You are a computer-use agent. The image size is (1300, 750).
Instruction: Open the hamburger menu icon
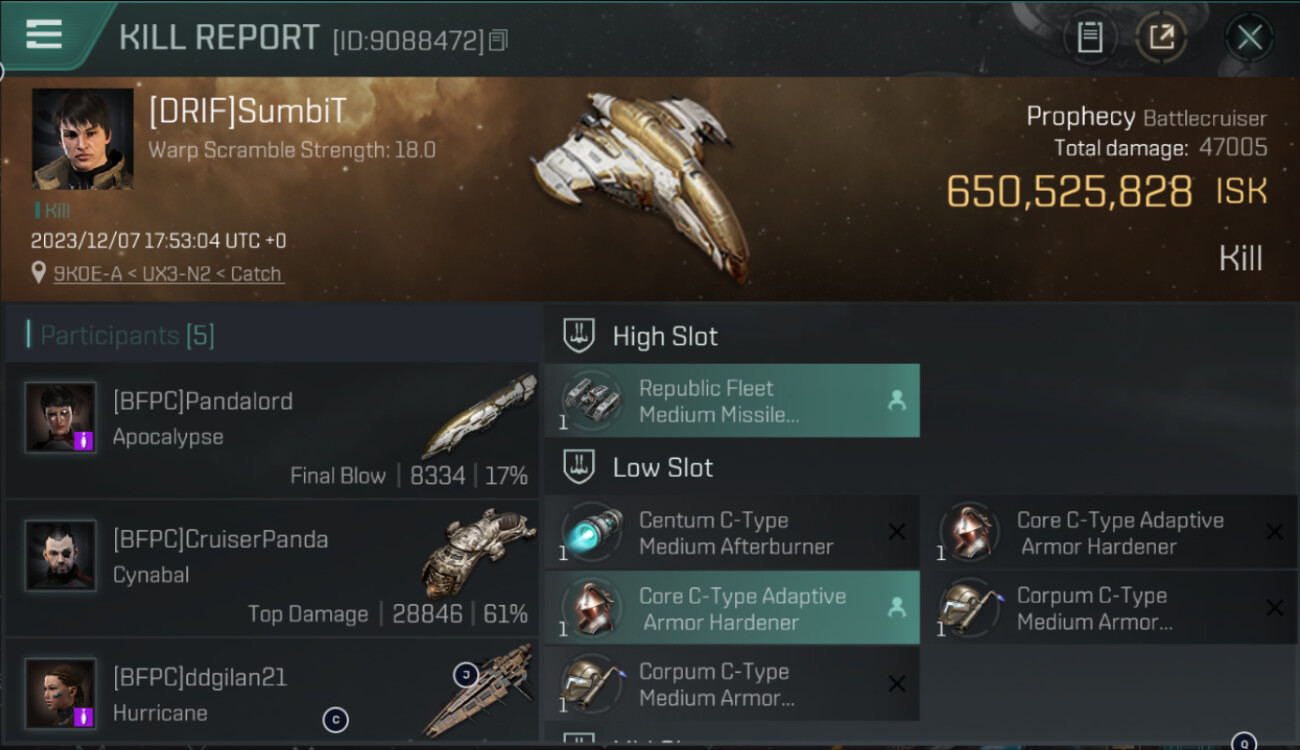[x=44, y=34]
